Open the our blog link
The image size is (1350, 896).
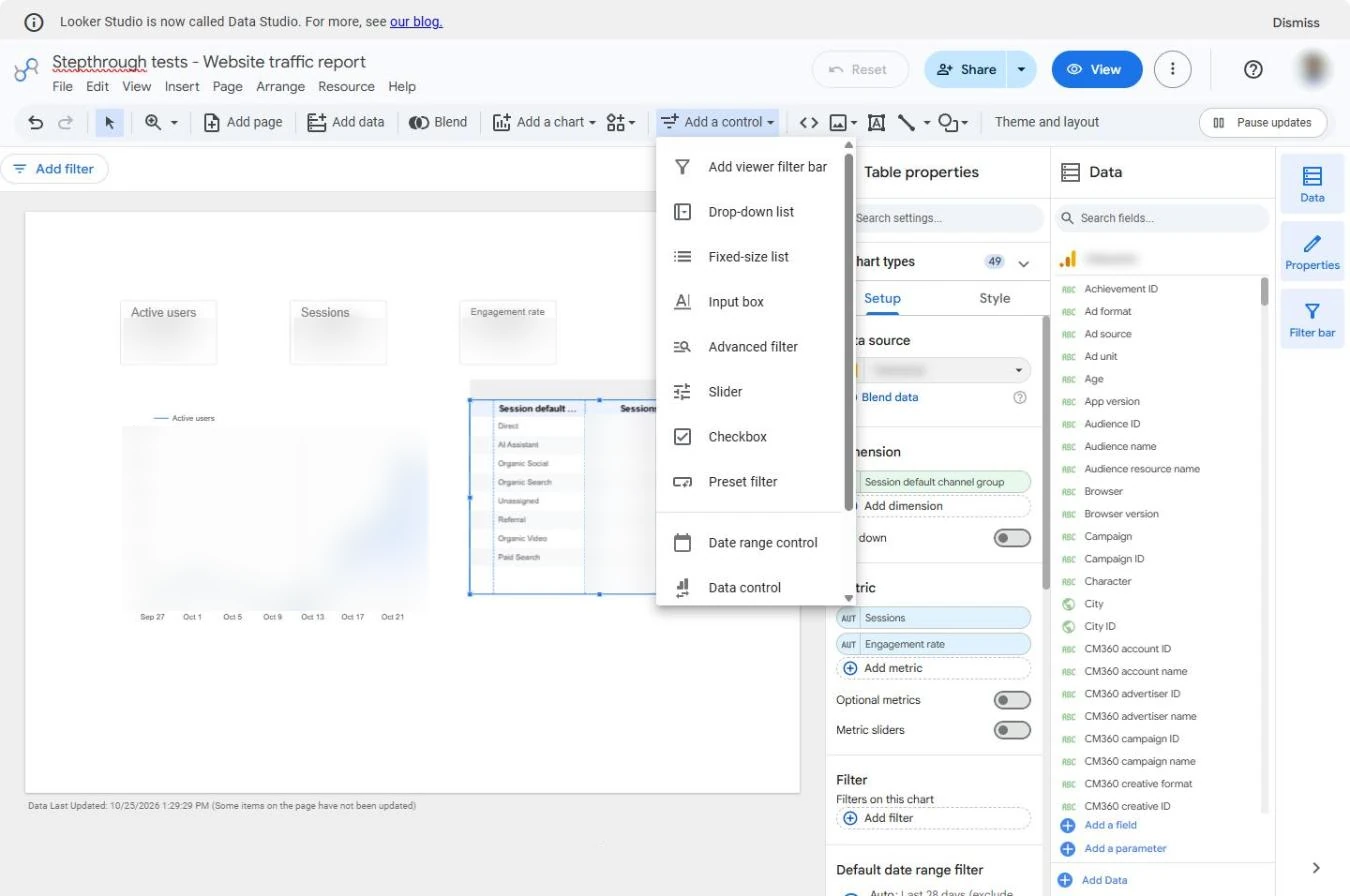[416, 21]
